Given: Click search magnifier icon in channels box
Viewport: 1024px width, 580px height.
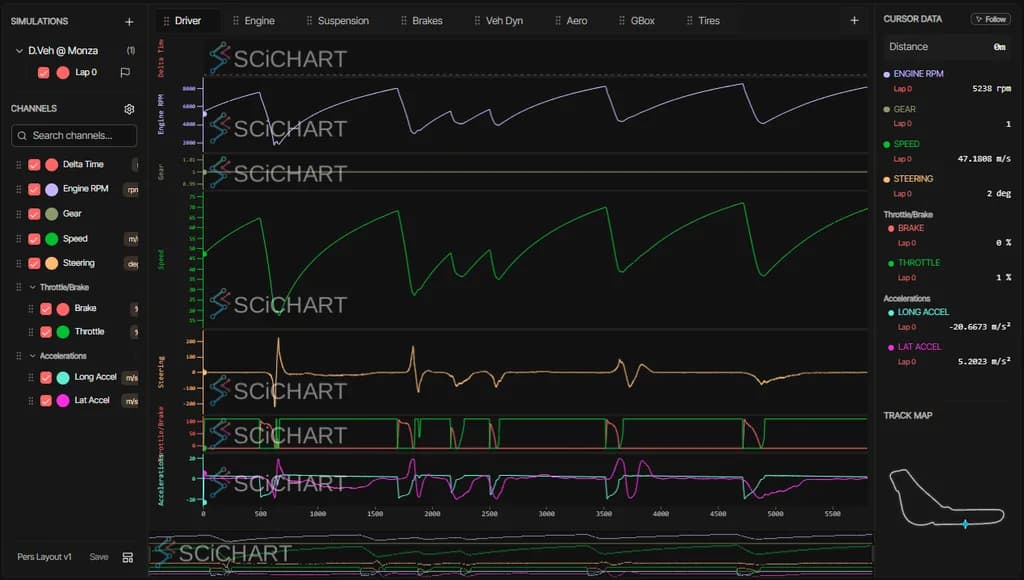Looking at the screenshot, I should point(22,136).
